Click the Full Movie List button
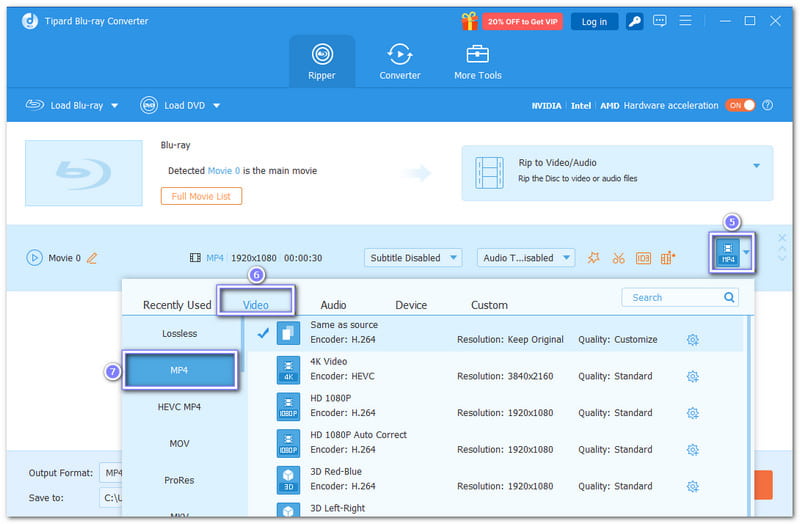The width and height of the screenshot is (800, 524). (201, 196)
